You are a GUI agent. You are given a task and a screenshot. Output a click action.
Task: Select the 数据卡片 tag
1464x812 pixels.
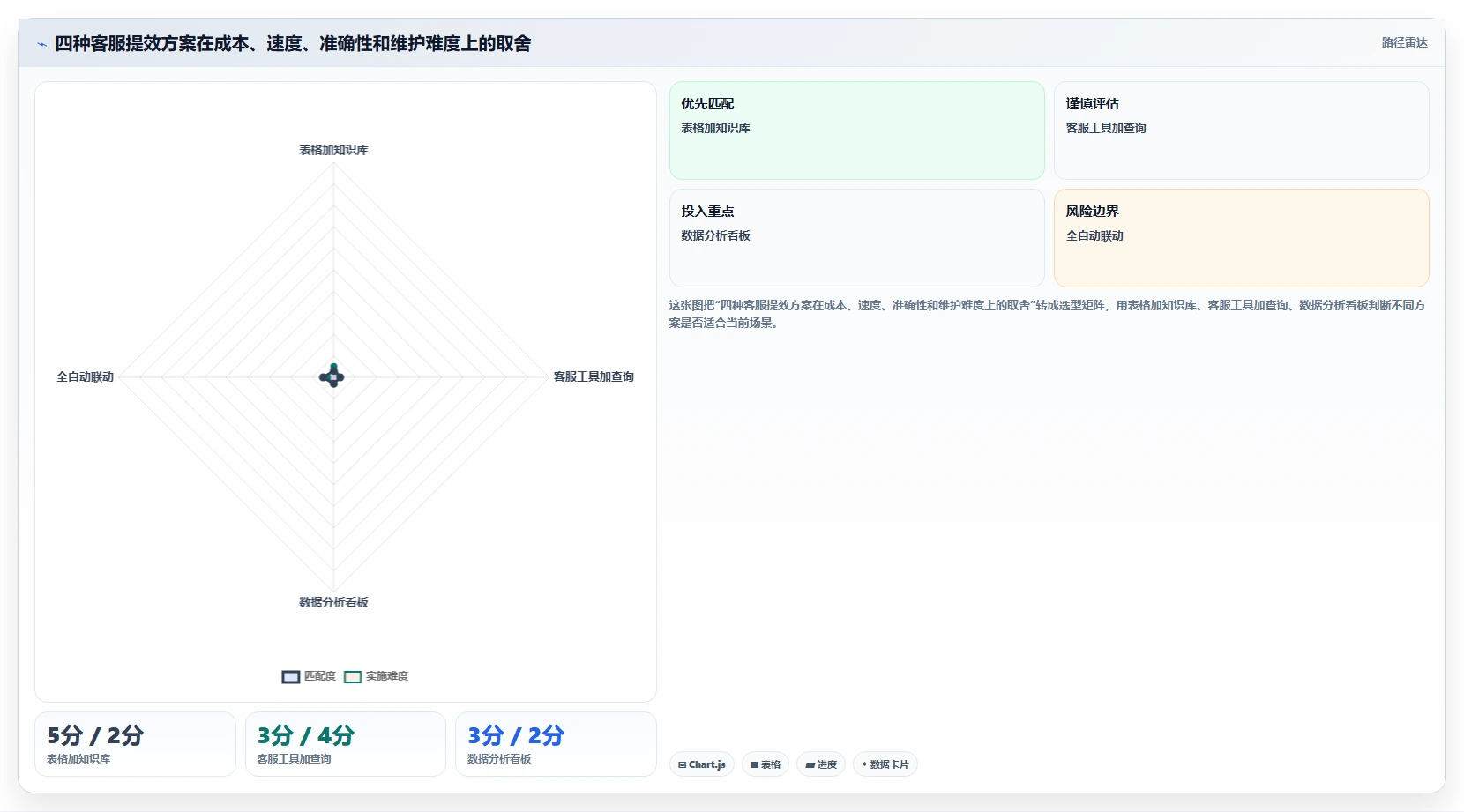(885, 764)
